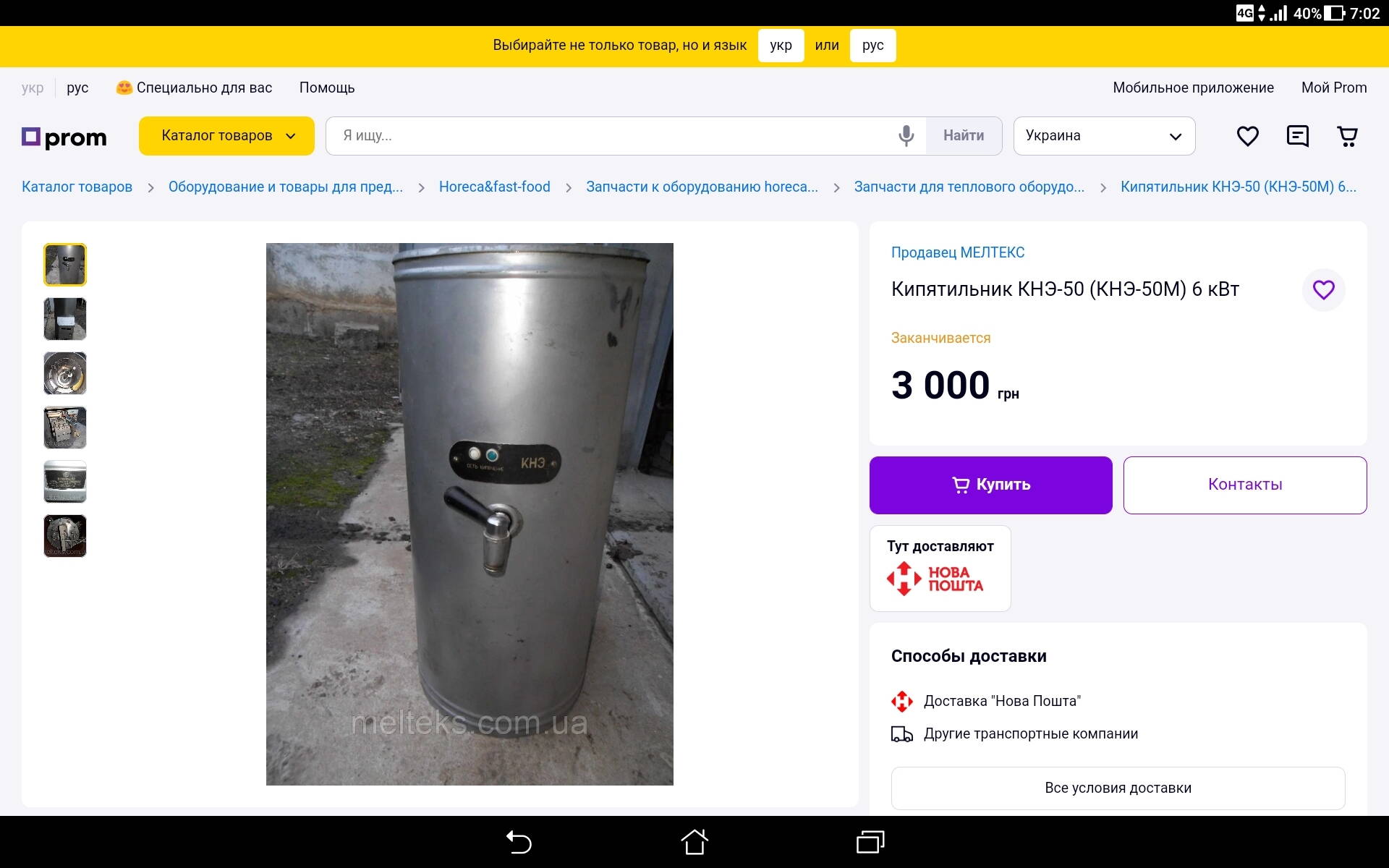Add product to favorites with purple heart
Viewport: 1389px width, 868px height.
[1323, 290]
